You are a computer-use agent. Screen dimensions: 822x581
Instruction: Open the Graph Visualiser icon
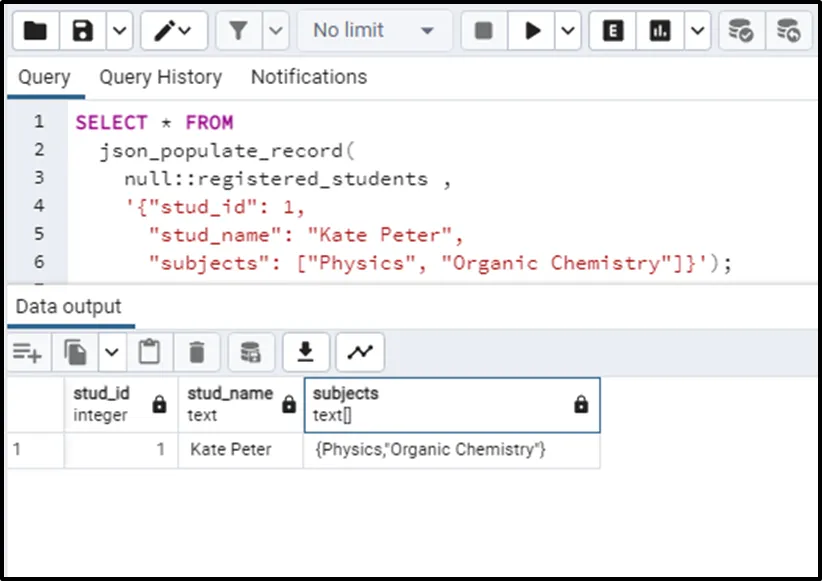(359, 352)
